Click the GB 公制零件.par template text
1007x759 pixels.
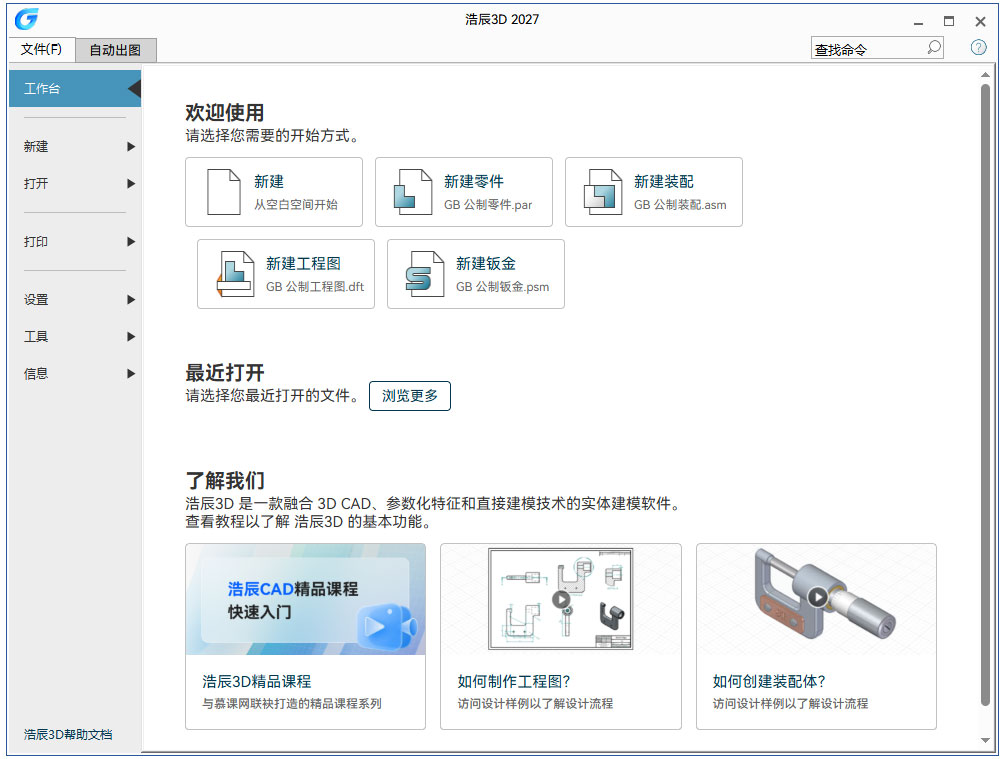point(488,205)
